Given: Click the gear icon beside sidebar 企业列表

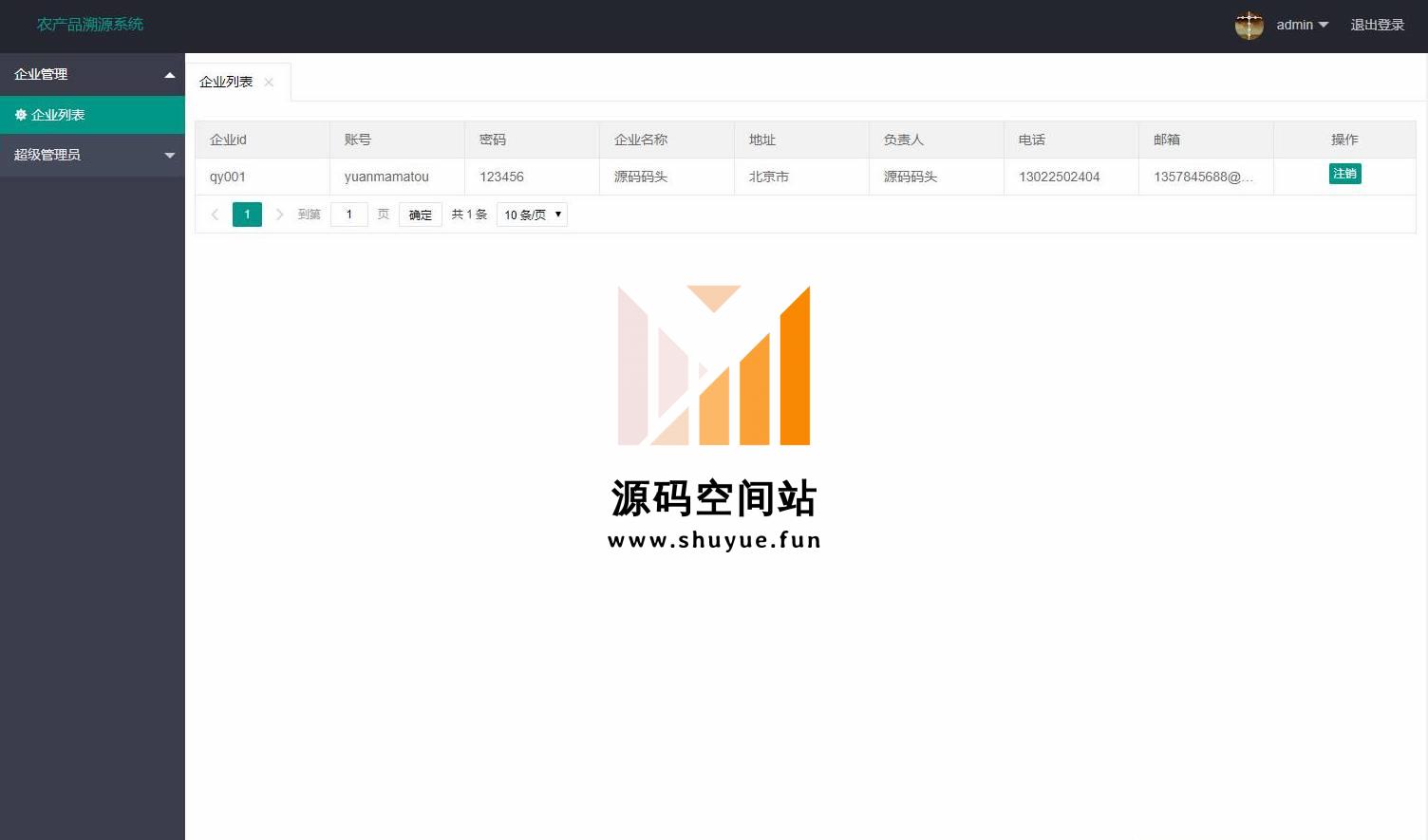Looking at the screenshot, I should pyautogui.click(x=21, y=115).
